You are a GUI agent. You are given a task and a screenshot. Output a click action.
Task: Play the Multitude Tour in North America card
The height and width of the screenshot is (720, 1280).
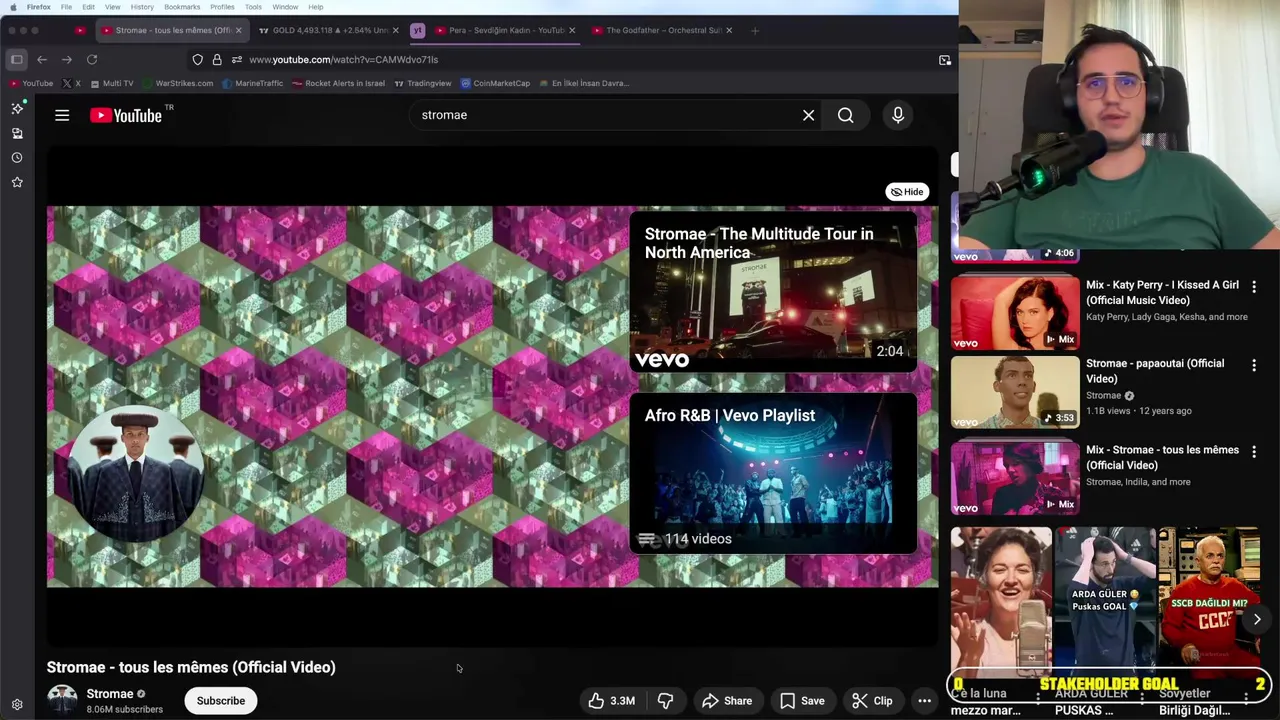click(x=773, y=291)
